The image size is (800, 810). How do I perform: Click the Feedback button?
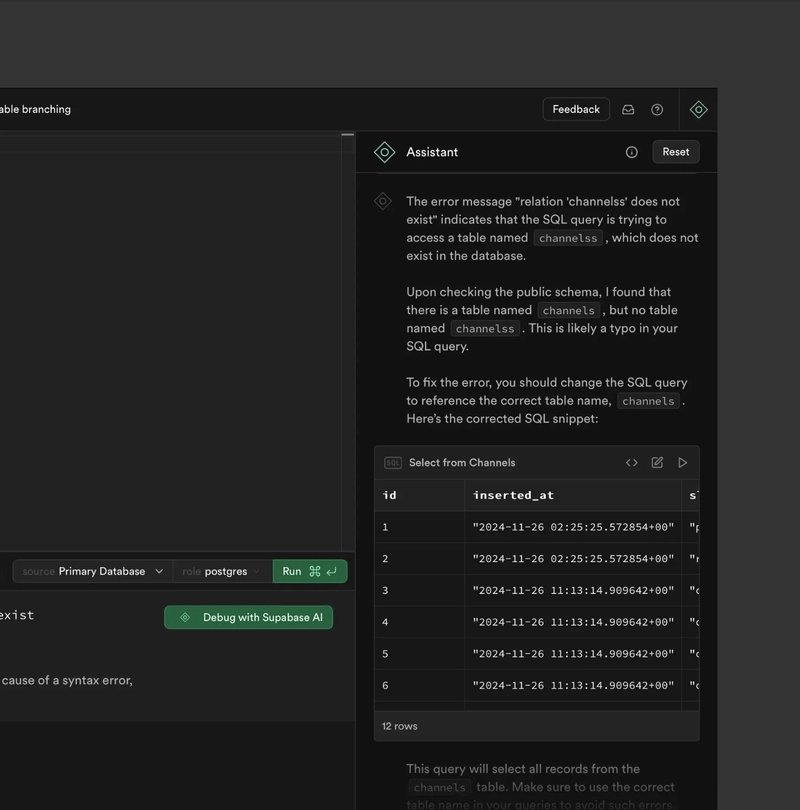[576, 110]
